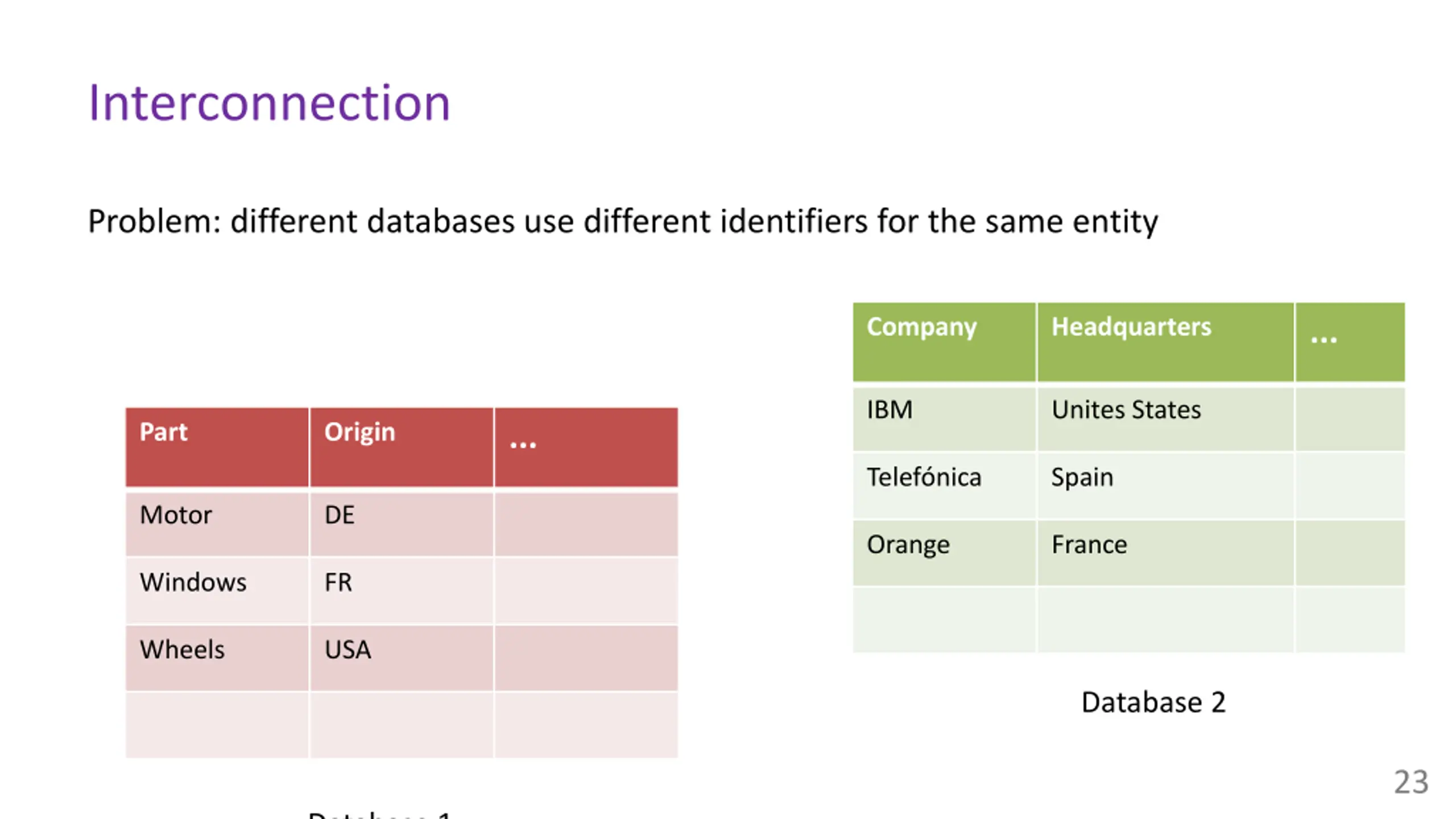Viewport: 1456px width, 819px height.
Task: Click the Interconnection slide title
Action: [269, 103]
